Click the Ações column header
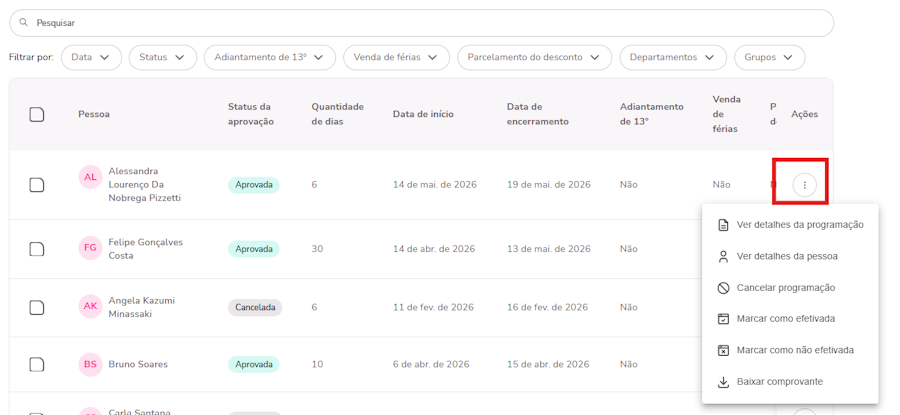This screenshot has width=900, height=415. coord(805,114)
